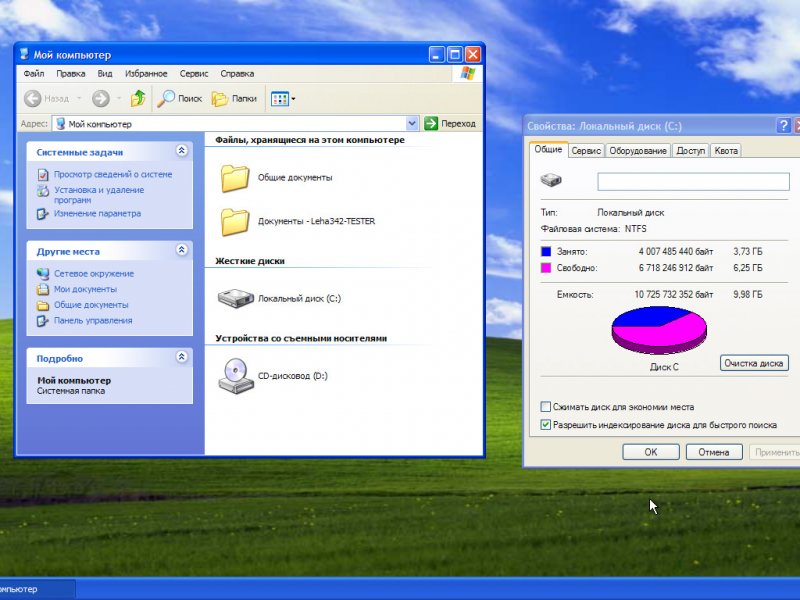800x600 pixels.
Task: Click the Мой компьютер taskbar button
Action: [x=37, y=589]
